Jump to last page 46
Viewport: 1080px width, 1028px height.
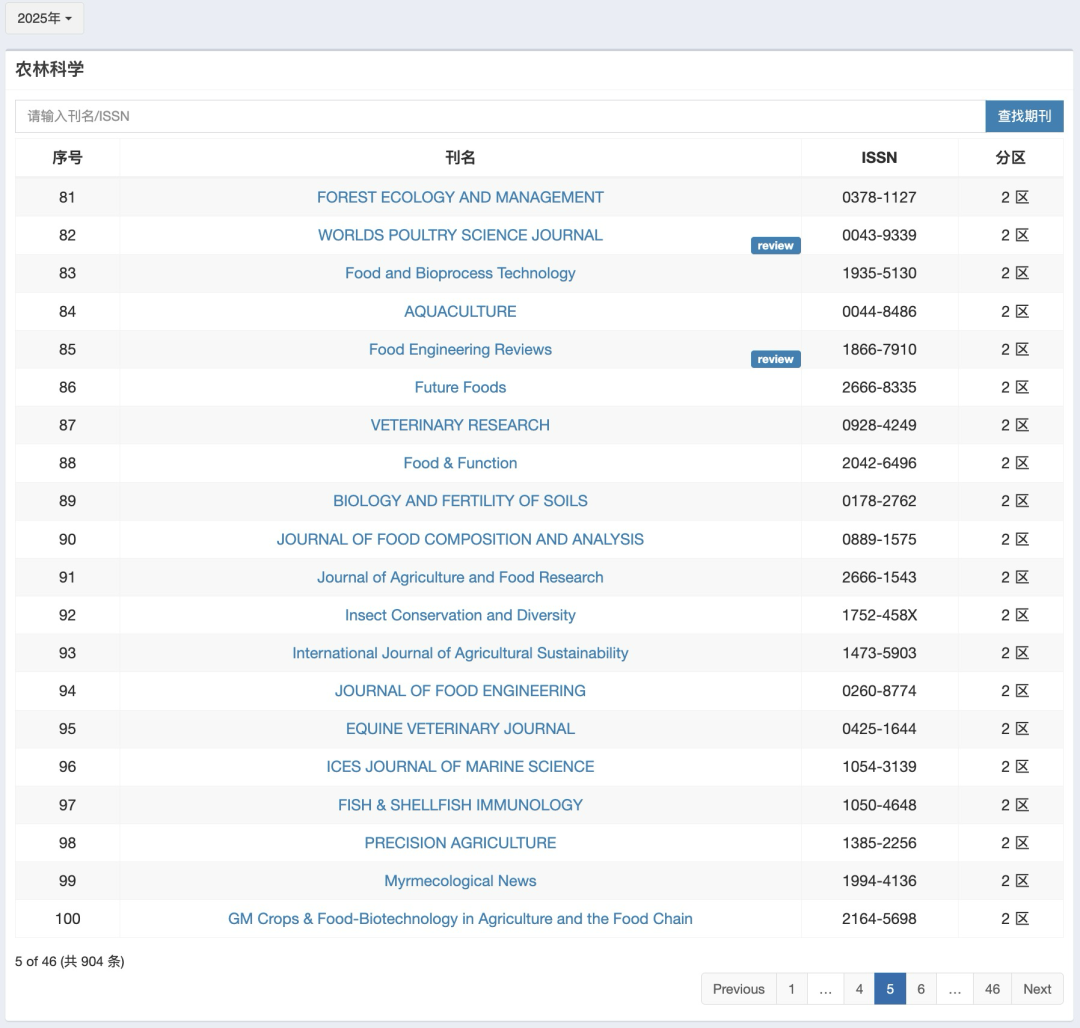[992, 989]
